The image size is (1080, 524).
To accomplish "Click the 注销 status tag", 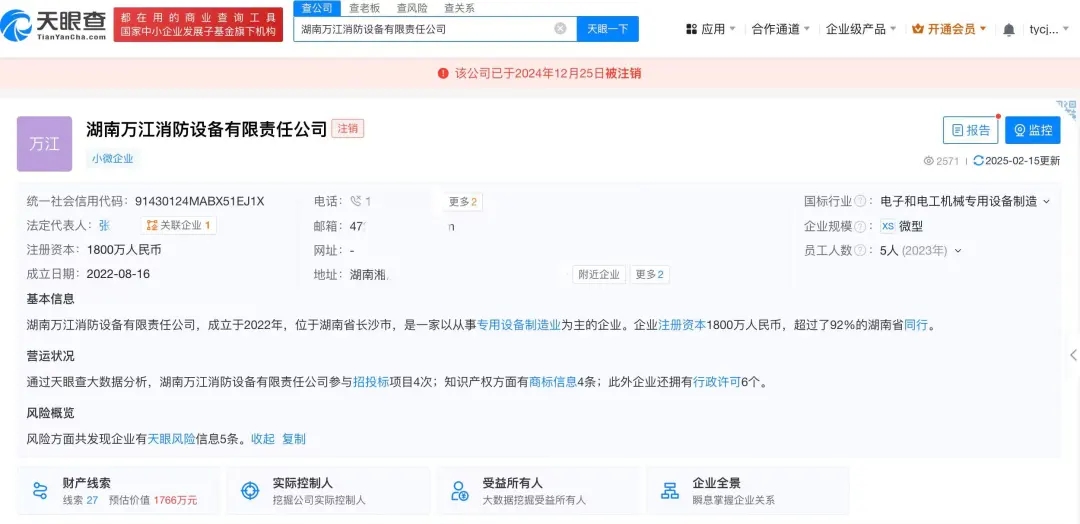I will pos(347,128).
